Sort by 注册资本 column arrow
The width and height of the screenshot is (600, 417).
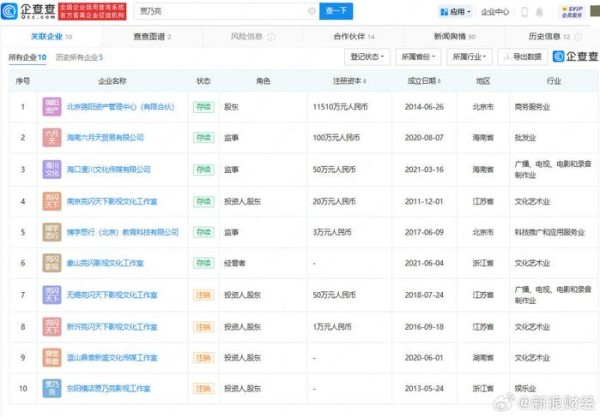click(364, 81)
